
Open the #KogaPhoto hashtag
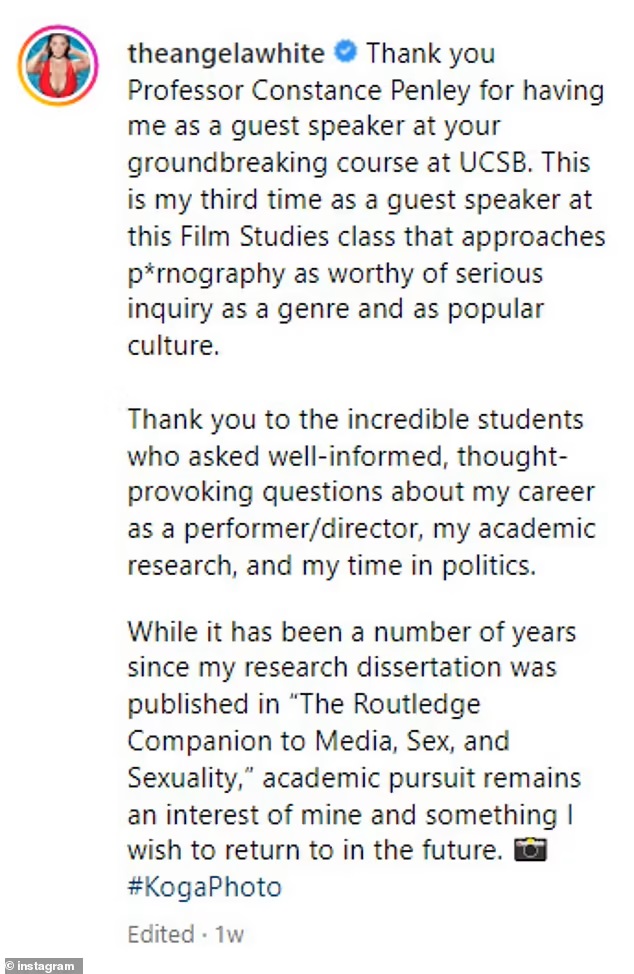[205, 886]
